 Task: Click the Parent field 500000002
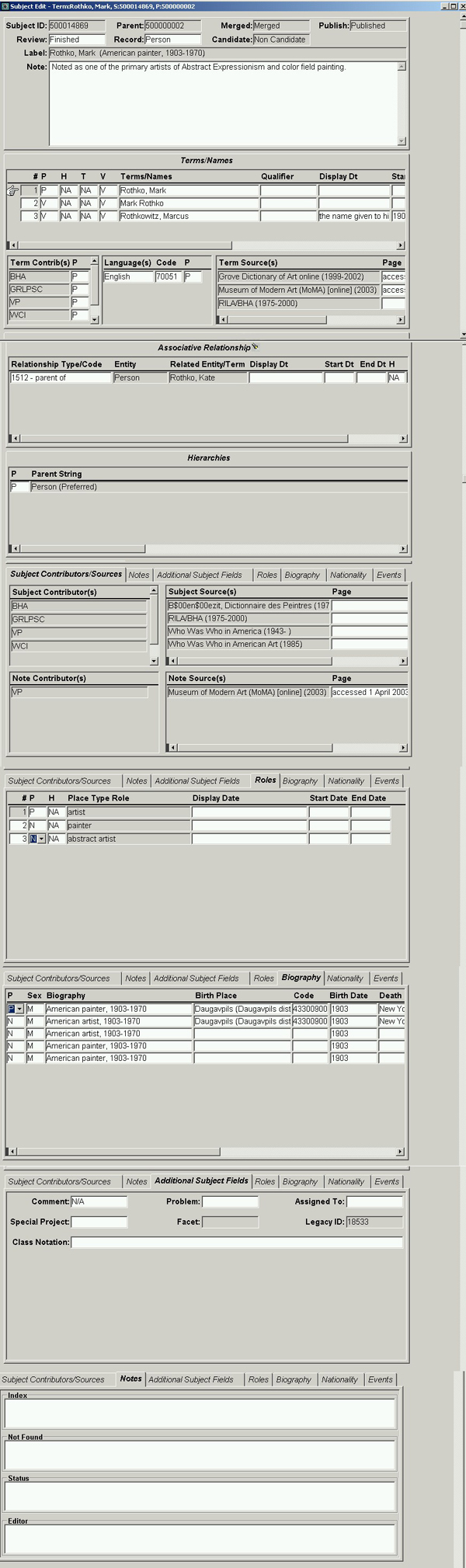(x=172, y=26)
